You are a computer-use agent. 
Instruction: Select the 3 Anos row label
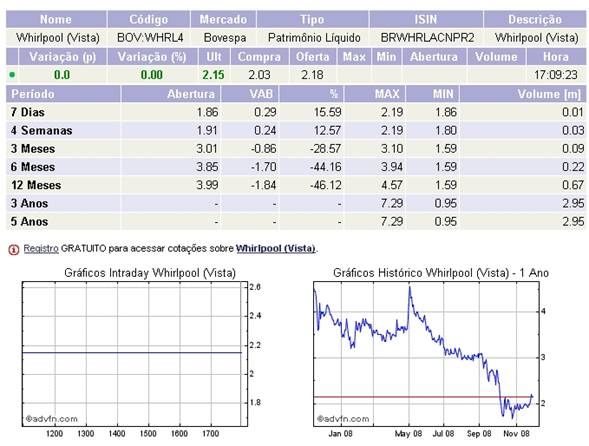pyautogui.click(x=29, y=203)
